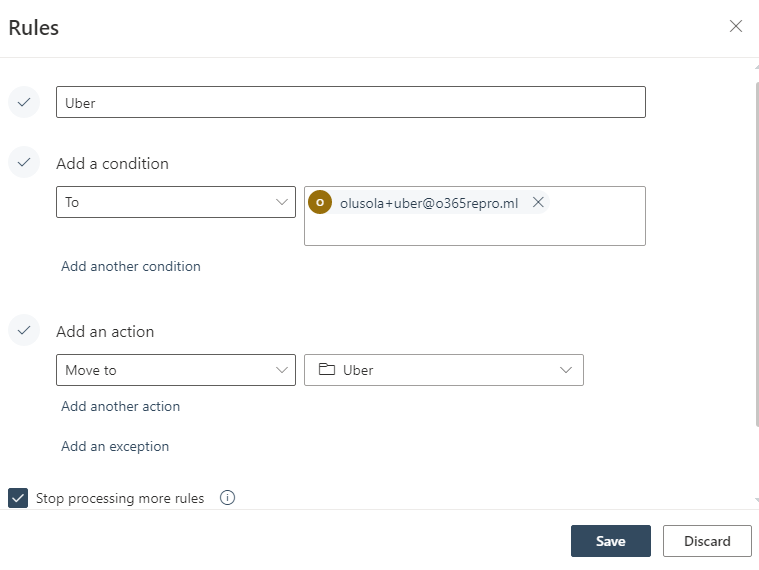This screenshot has width=759, height=570.
Task: Open the Uber folder selection dropdown
Action: coord(443,370)
